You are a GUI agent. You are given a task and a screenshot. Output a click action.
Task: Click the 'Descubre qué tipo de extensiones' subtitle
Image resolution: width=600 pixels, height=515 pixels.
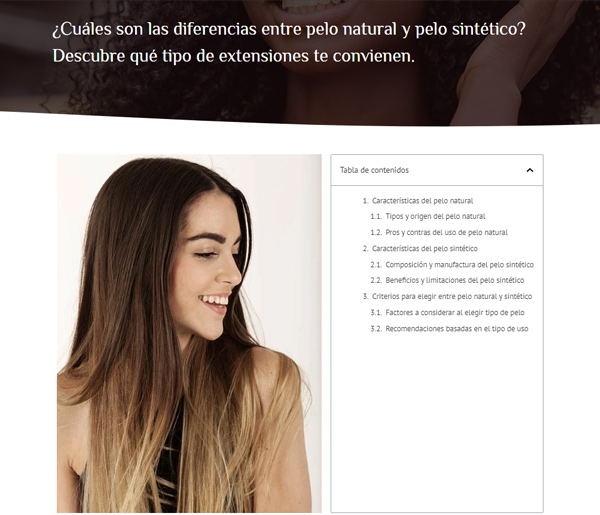click(x=233, y=56)
